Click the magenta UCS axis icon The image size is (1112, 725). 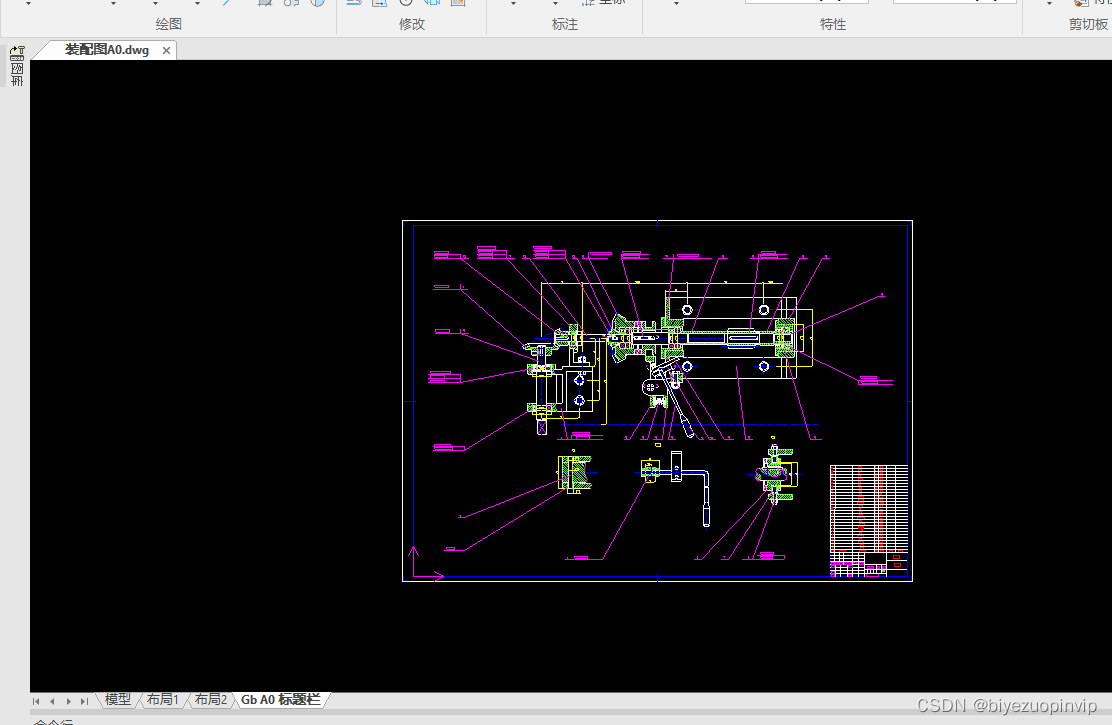tap(427, 564)
